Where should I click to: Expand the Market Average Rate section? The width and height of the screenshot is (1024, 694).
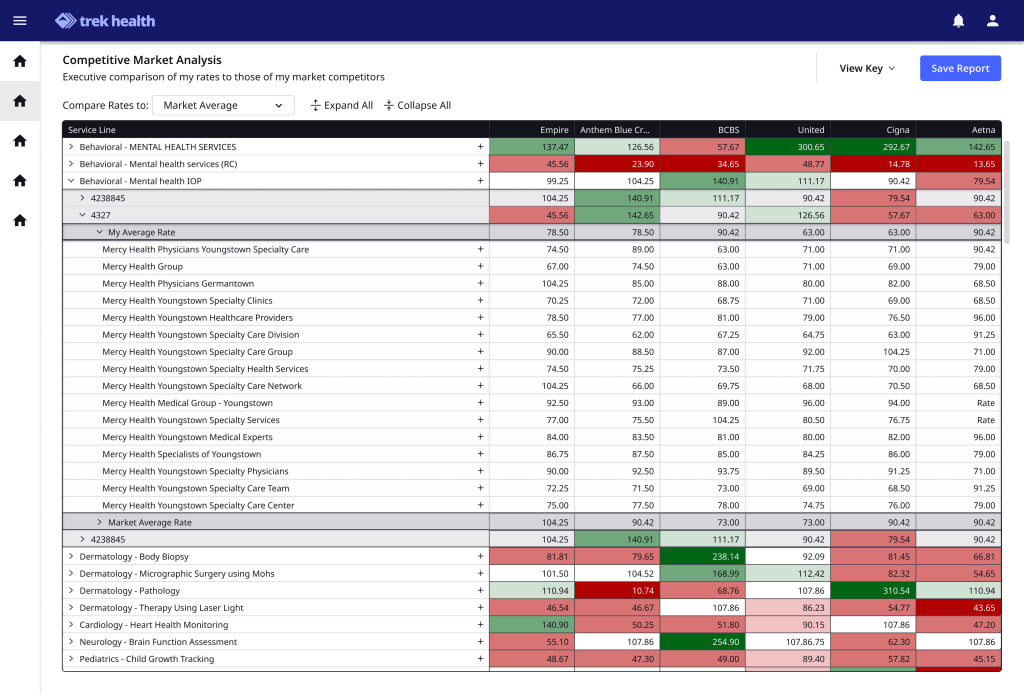coord(99,523)
